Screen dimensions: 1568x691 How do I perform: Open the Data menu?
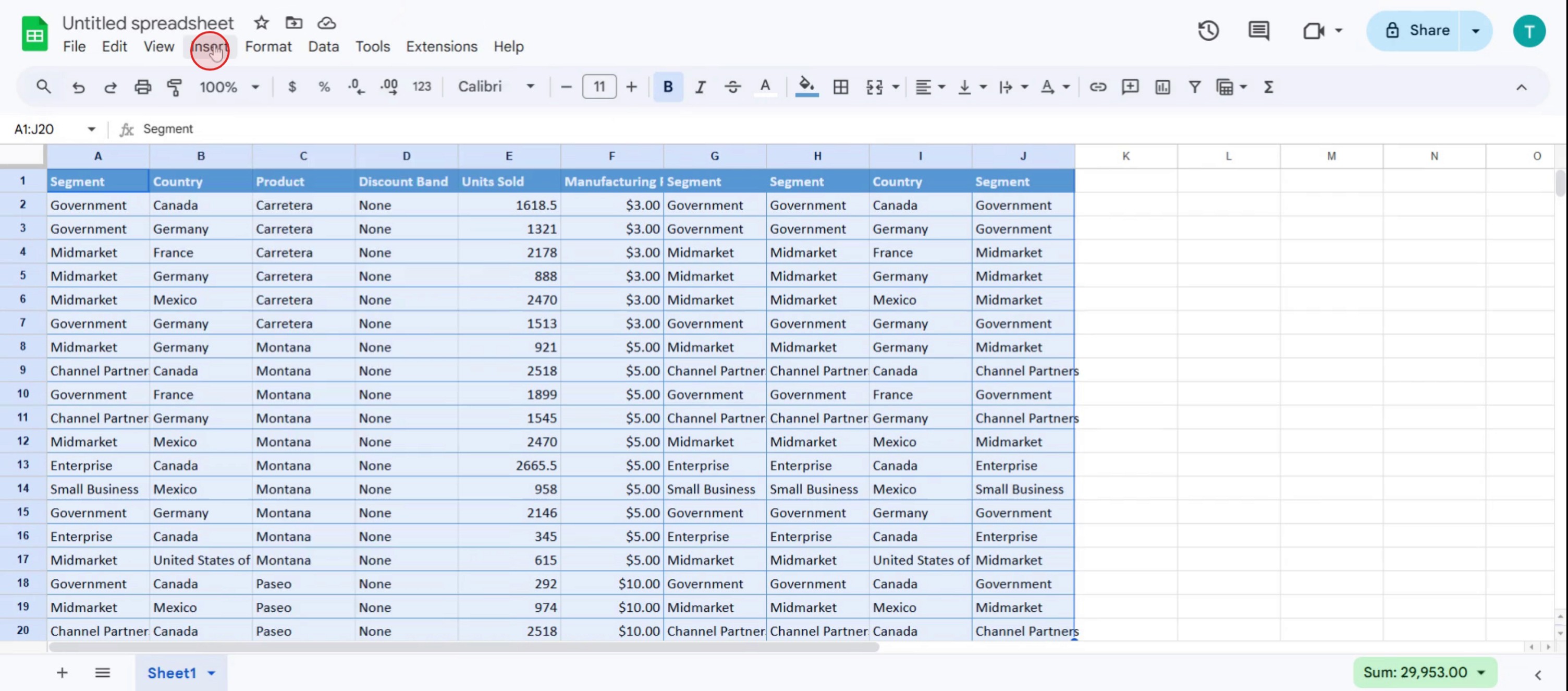(x=323, y=46)
